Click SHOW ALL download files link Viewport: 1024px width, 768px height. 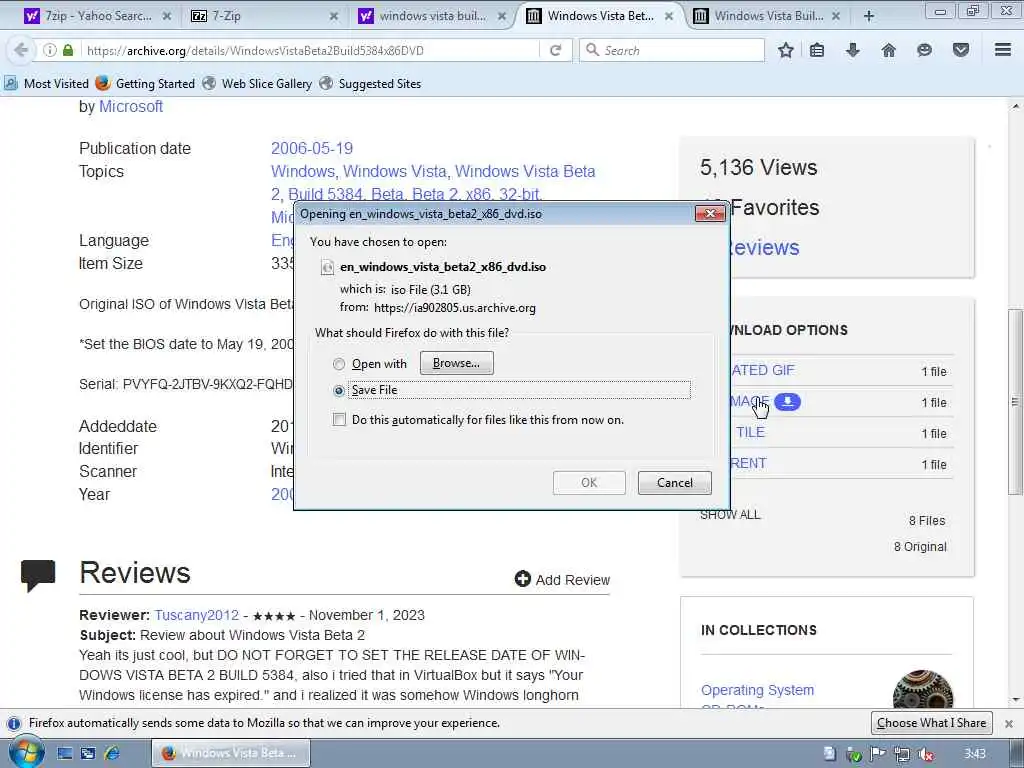coord(730,515)
